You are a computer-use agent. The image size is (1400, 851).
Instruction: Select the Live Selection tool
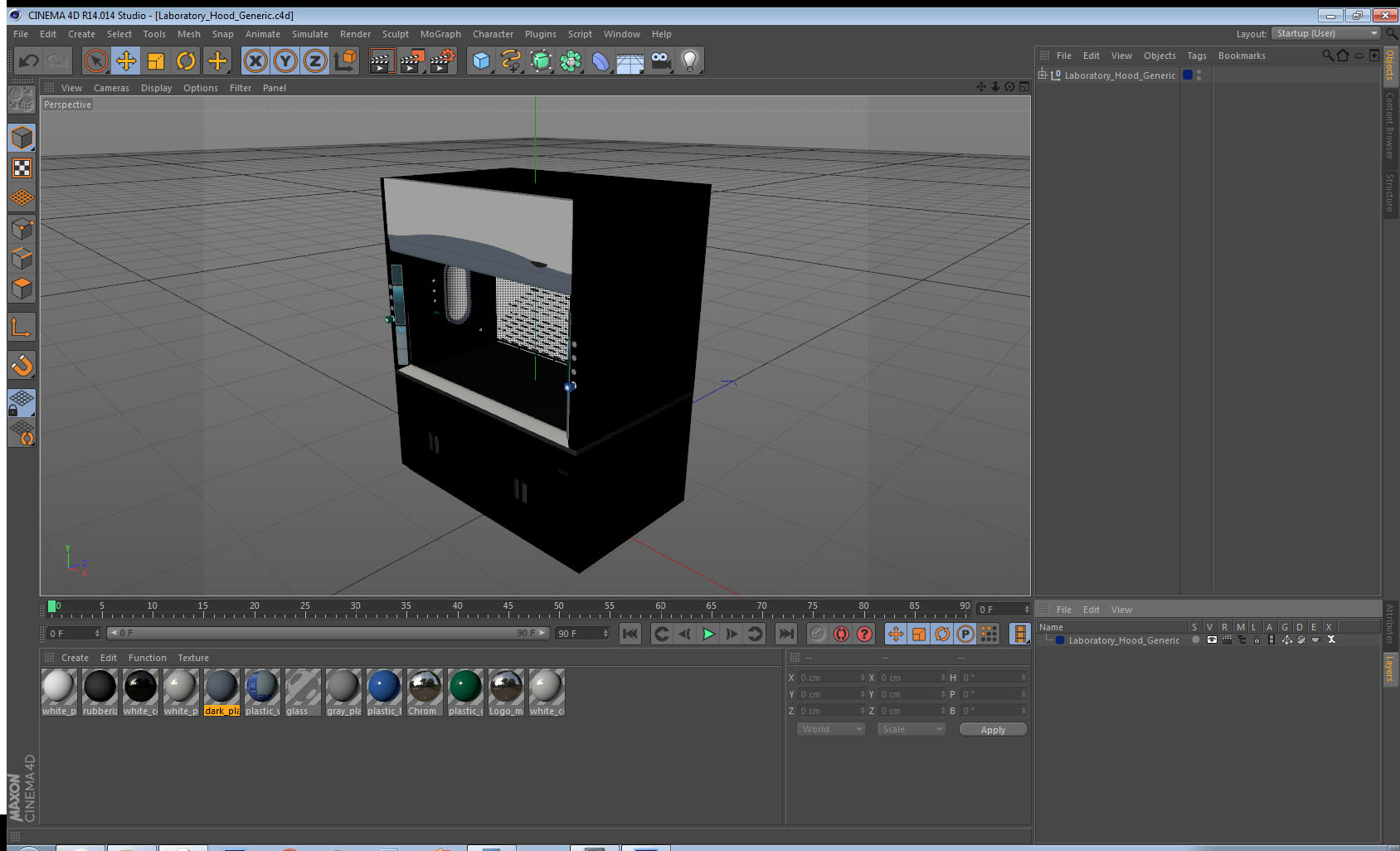tap(96, 61)
